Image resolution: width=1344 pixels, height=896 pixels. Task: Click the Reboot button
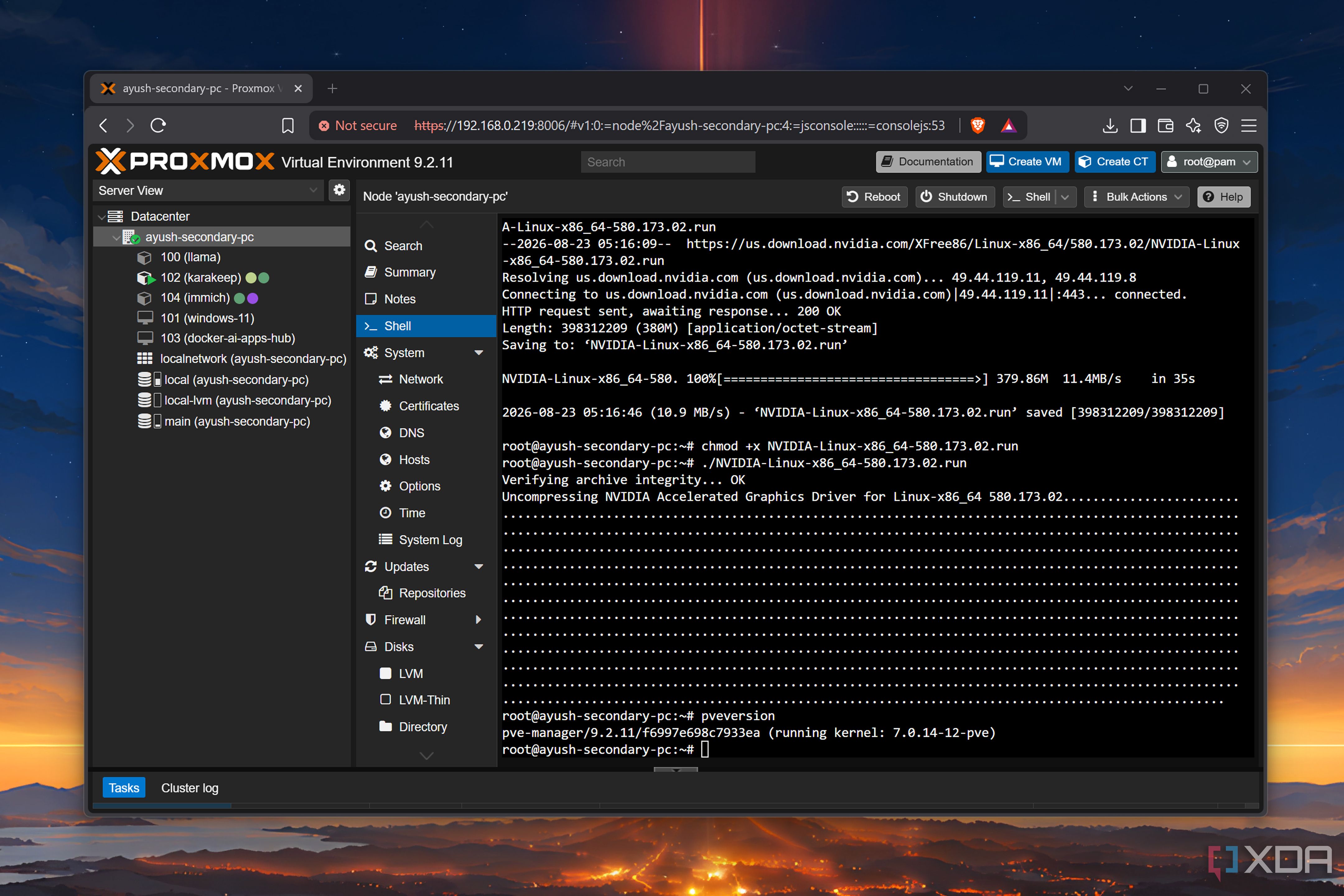(874, 197)
